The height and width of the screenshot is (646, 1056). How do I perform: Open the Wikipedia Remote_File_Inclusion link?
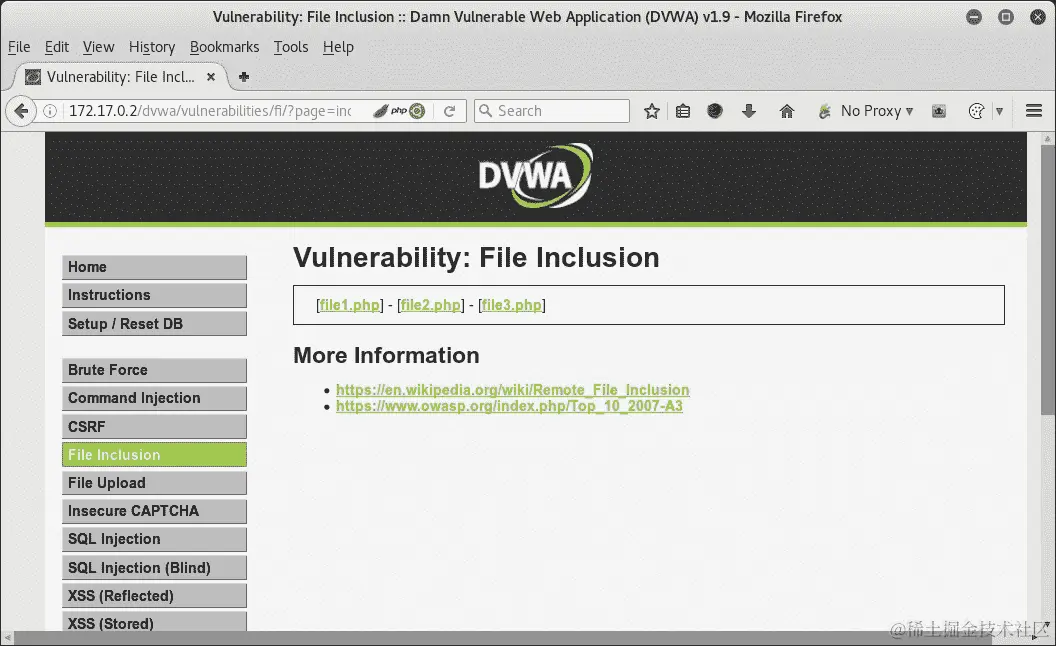(513, 390)
